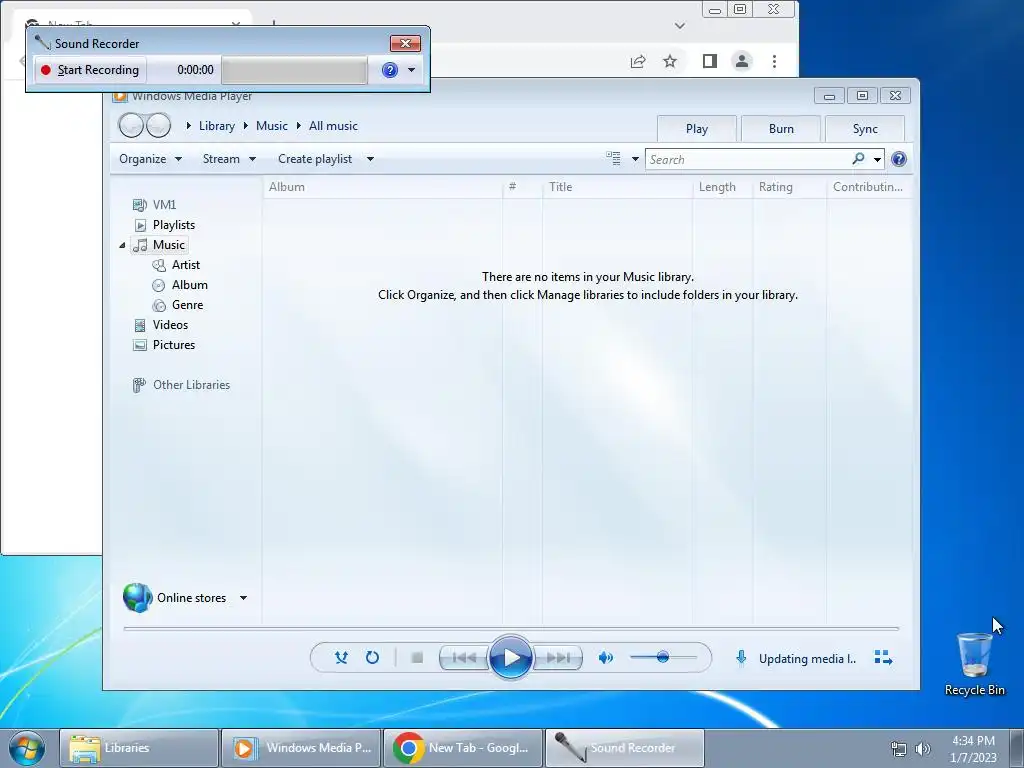Select VM1 library in navigation pane

(x=155, y=204)
